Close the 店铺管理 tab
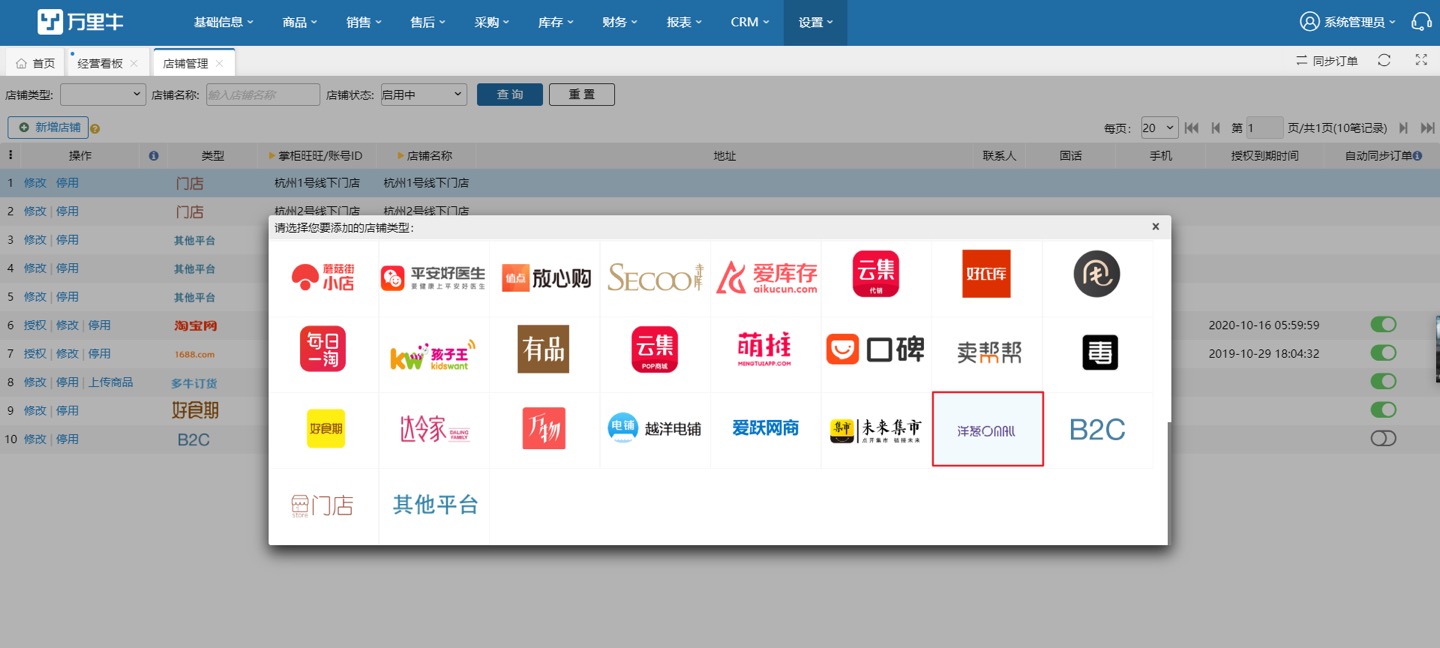Image resolution: width=1440 pixels, height=648 pixels. 219,63
